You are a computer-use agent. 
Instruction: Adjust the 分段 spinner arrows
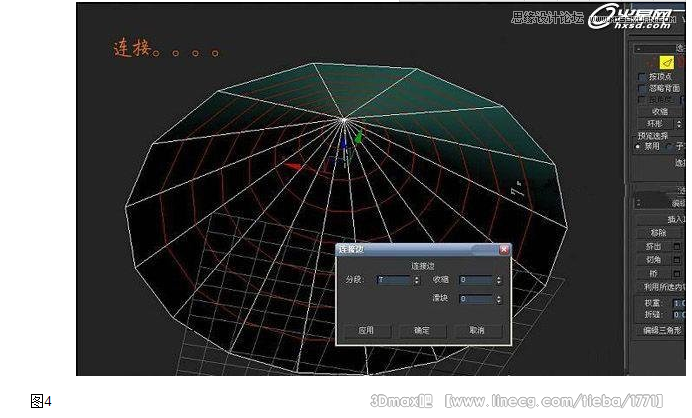(x=416, y=280)
